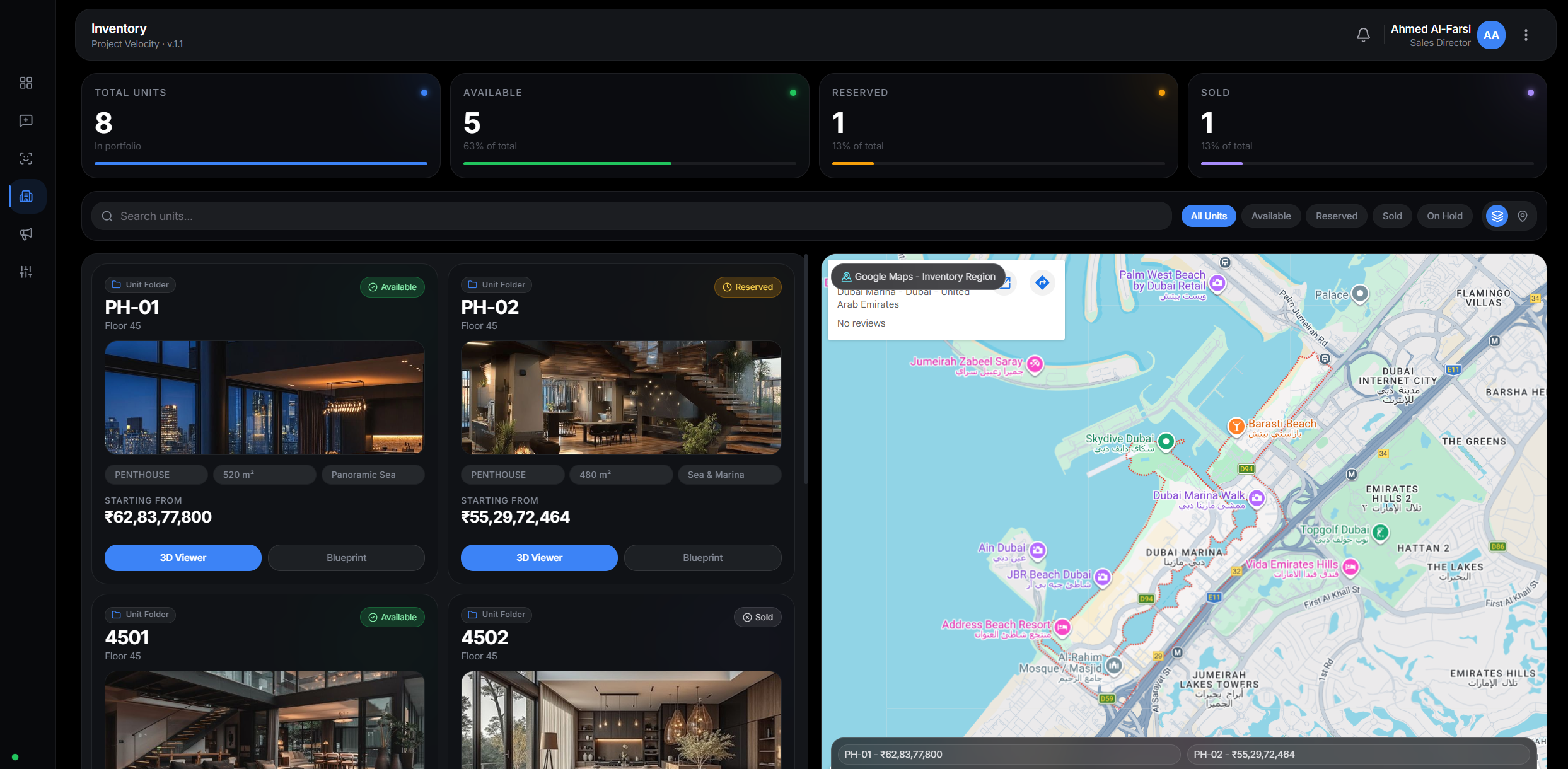View the PH-02 interior photo
The height and width of the screenshot is (769, 1568).
click(621, 398)
